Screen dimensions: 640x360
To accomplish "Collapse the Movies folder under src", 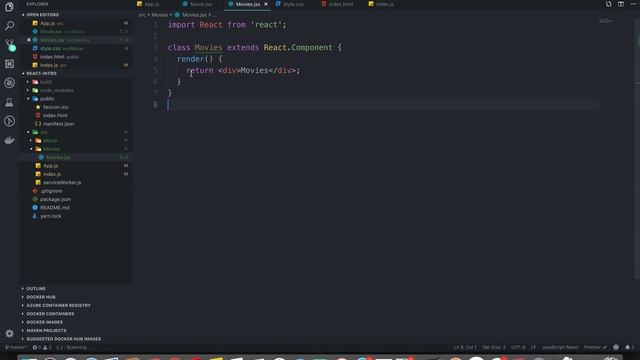I will (51, 149).
